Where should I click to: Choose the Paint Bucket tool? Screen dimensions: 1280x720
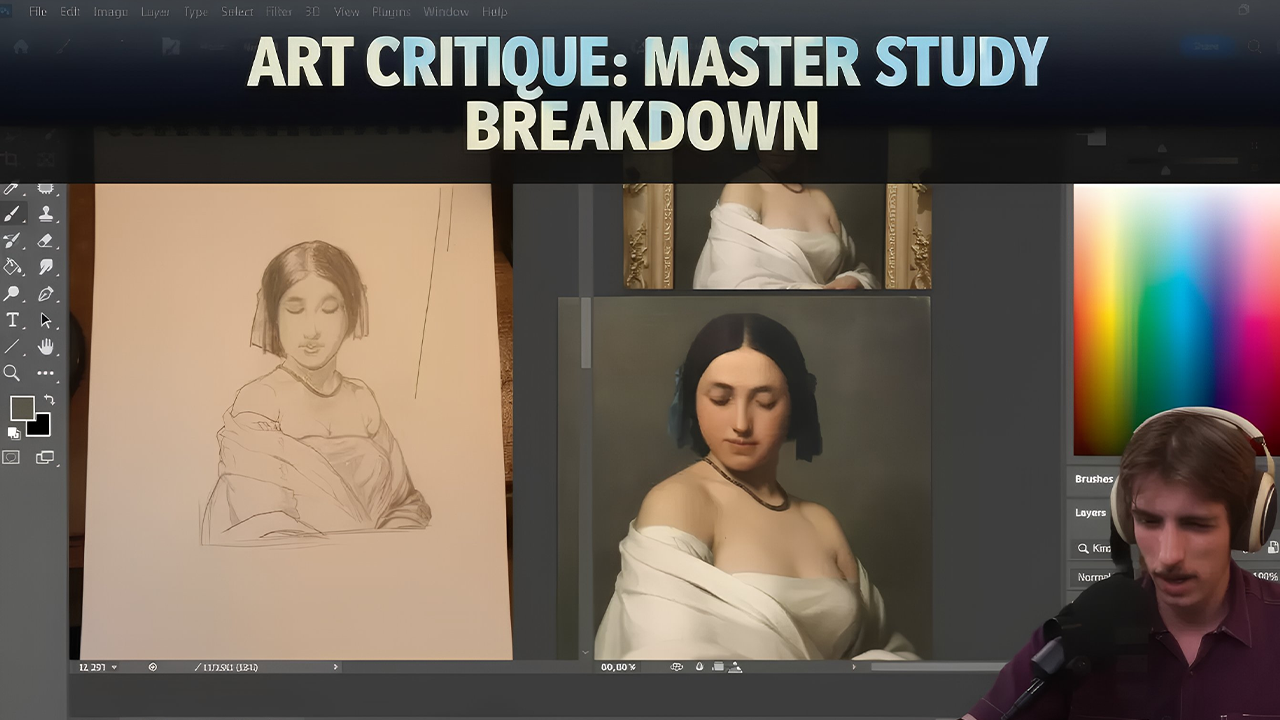pos(12,267)
